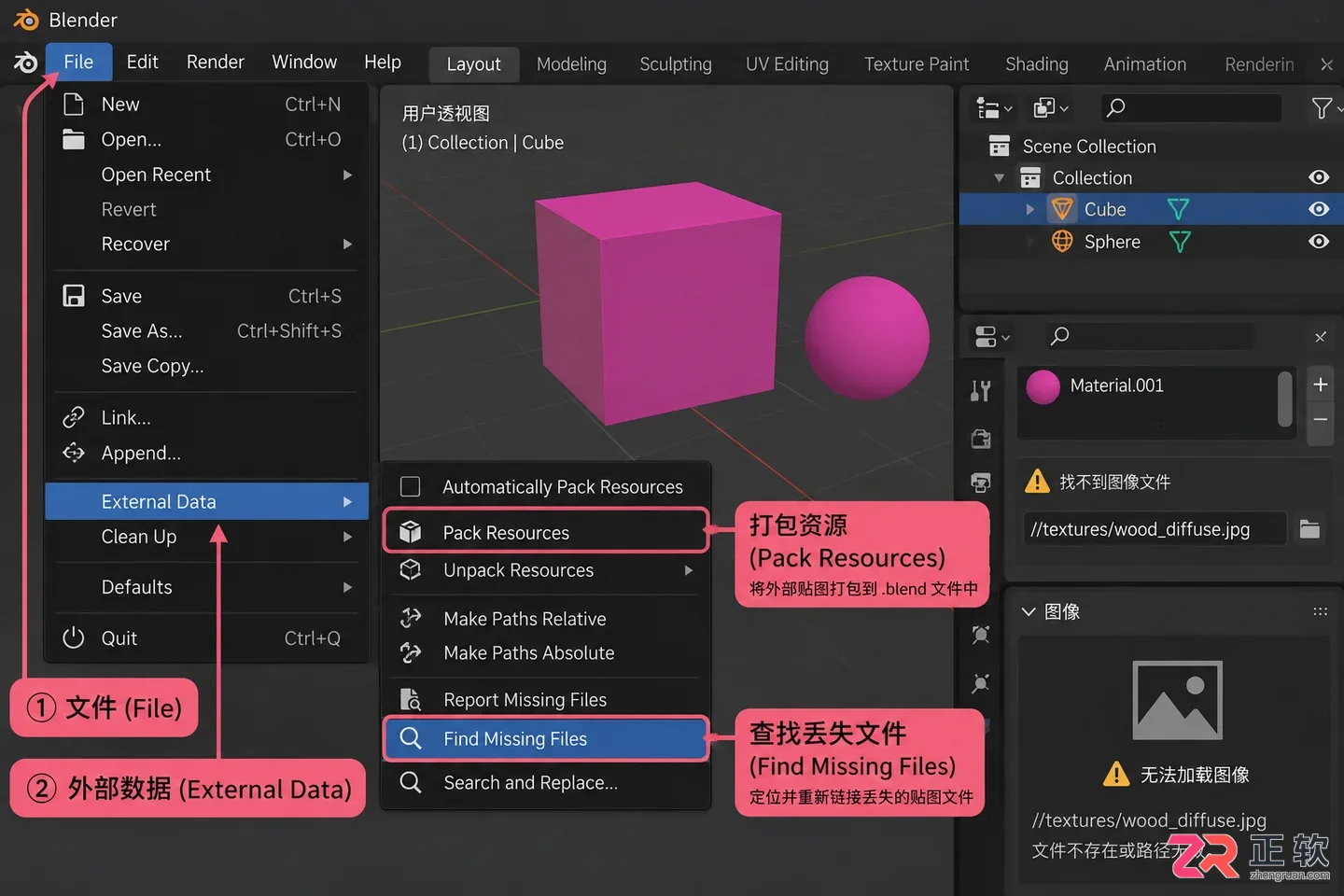Collapse the 图像 panel chevron
This screenshot has height=896, width=1344.
click(1029, 611)
